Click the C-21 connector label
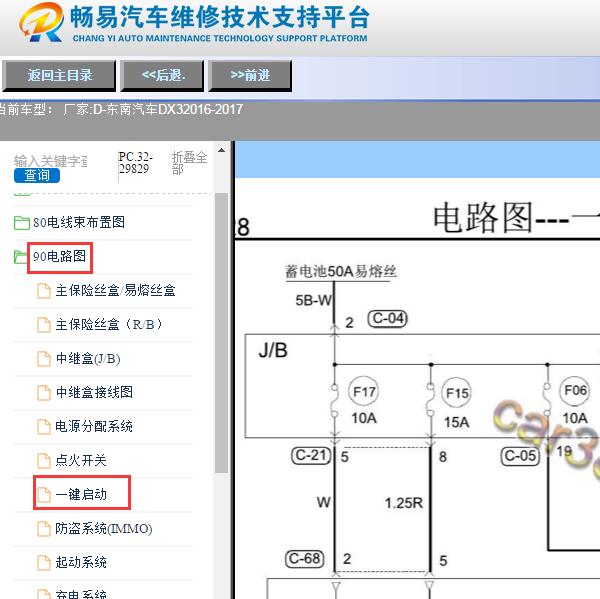The image size is (600, 599). (x=311, y=455)
